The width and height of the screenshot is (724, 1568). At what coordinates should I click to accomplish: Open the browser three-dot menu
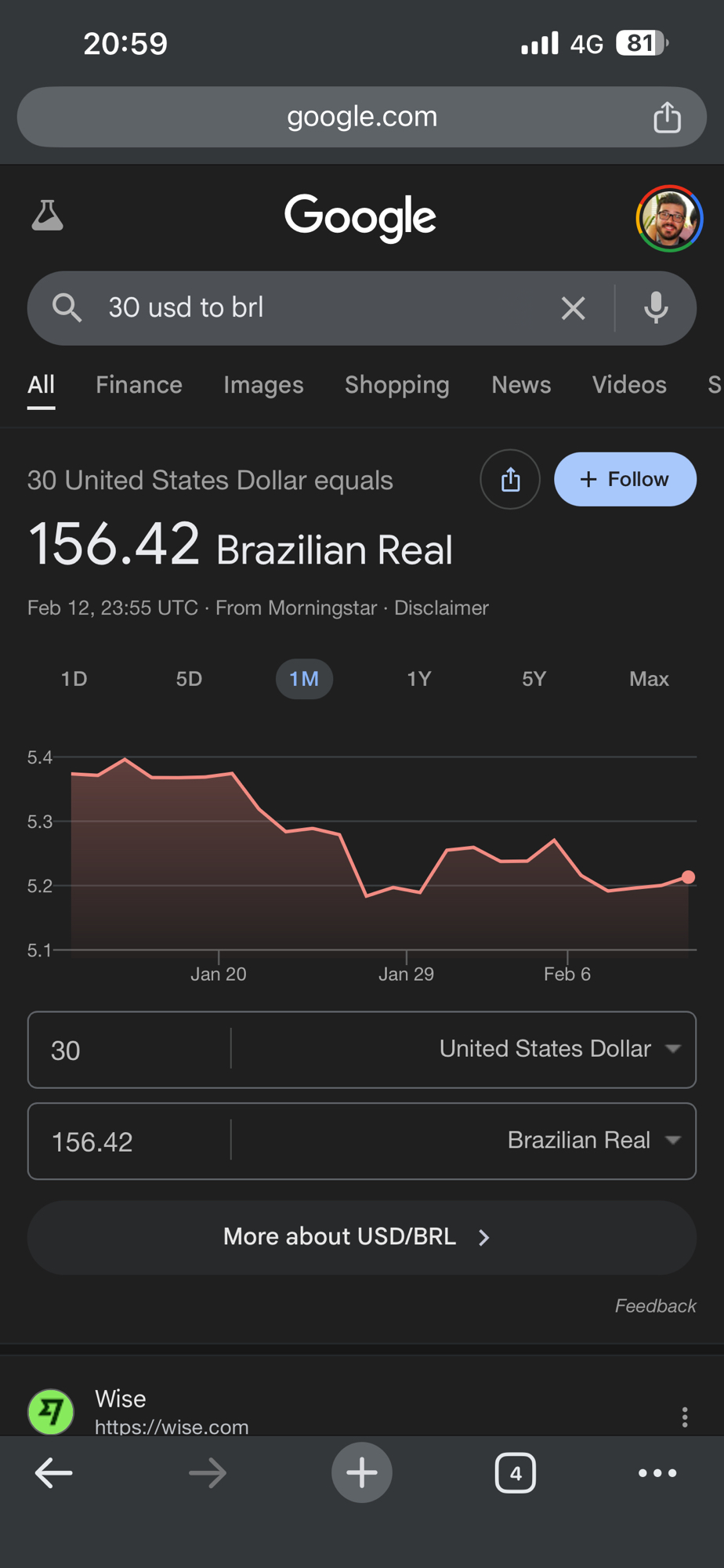[x=657, y=1473]
